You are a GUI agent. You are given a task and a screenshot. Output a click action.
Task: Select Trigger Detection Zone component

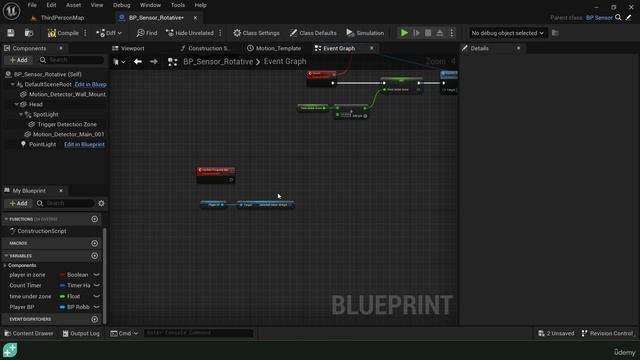click(67, 124)
